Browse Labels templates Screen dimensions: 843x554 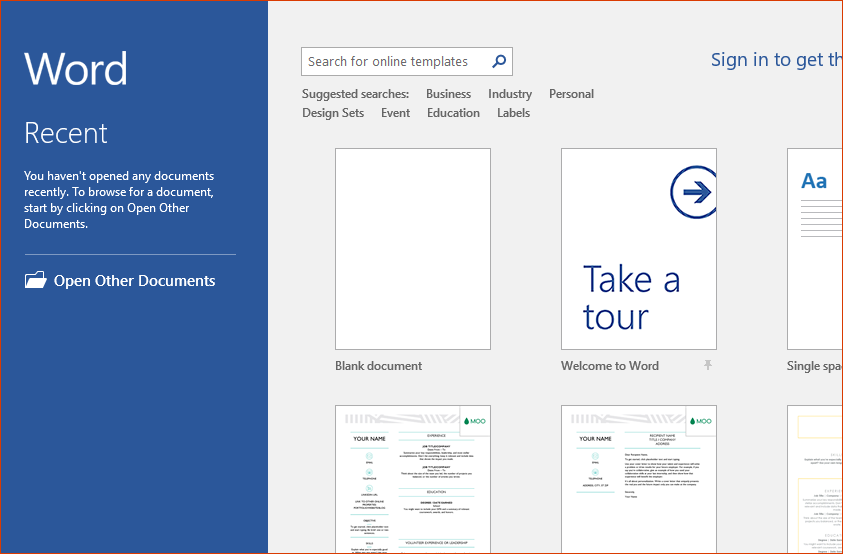pyautogui.click(x=513, y=113)
